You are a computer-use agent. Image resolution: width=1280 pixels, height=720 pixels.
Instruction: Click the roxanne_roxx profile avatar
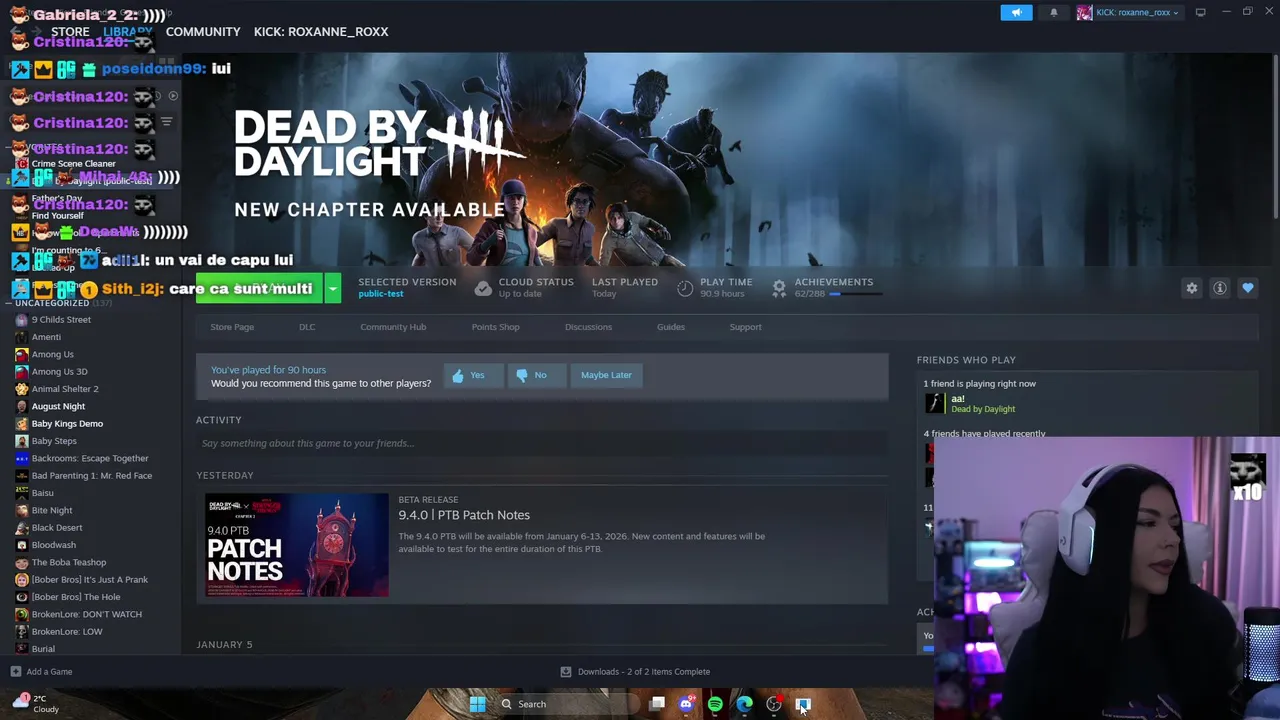tap(1085, 12)
